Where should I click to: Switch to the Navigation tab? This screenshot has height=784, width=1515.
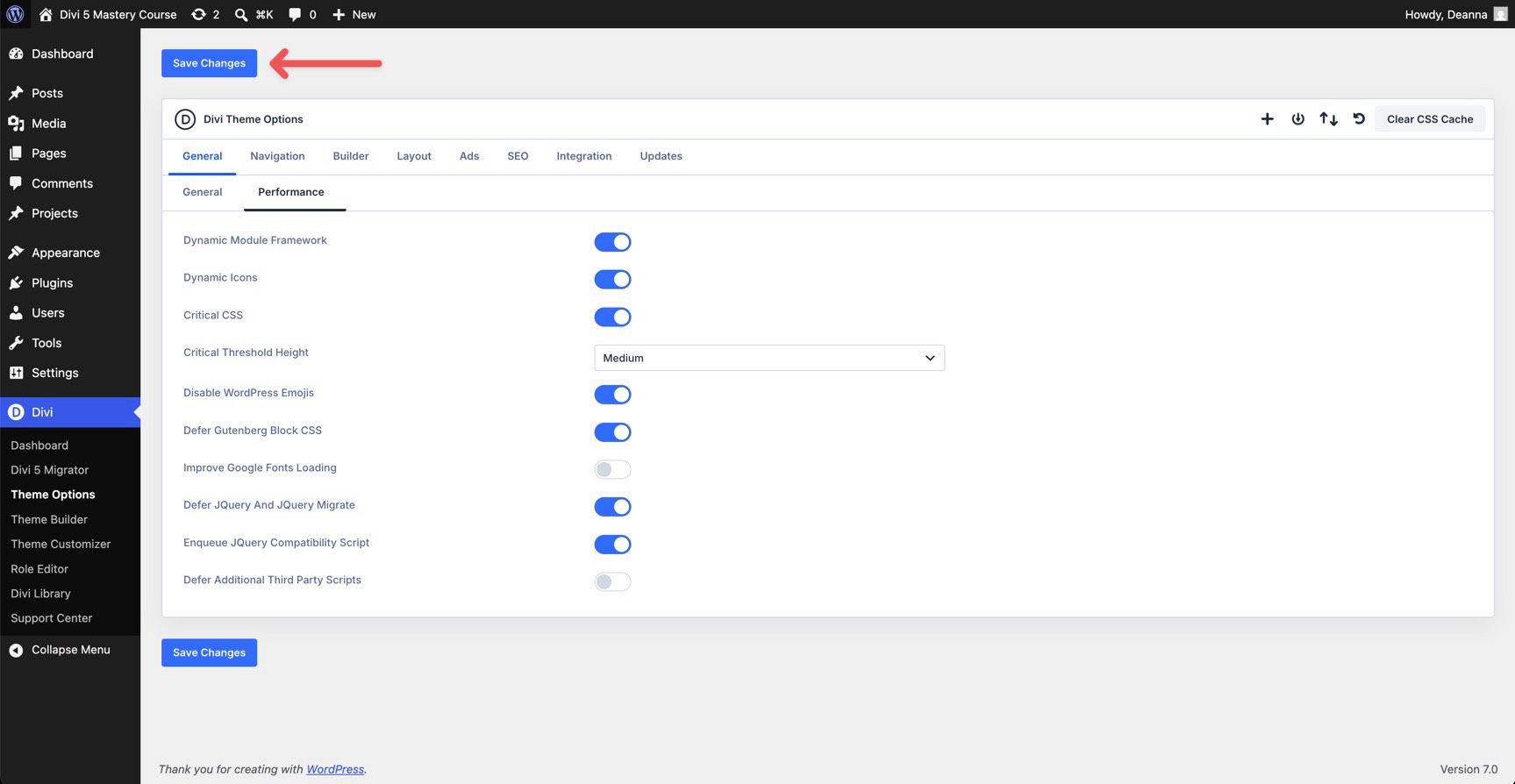277,156
